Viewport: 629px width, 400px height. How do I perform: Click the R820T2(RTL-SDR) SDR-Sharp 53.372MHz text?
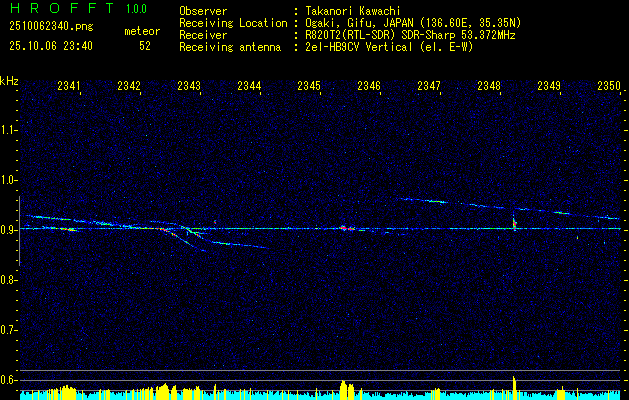[410, 35]
